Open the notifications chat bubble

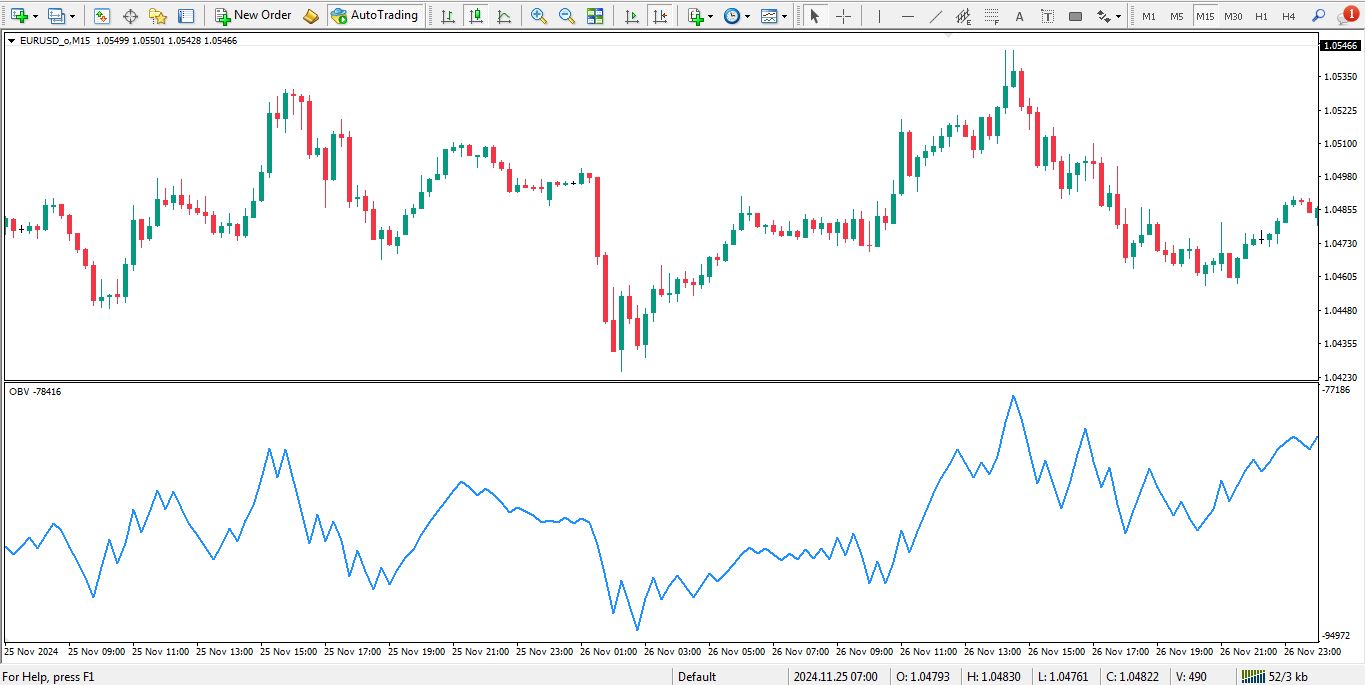tap(1346, 15)
